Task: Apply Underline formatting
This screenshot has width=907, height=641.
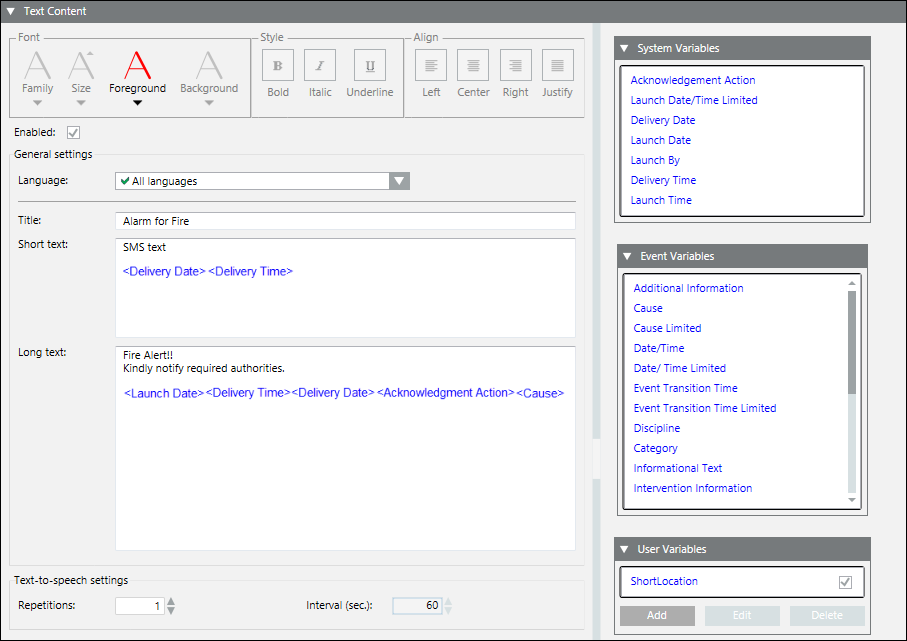Action: [370, 66]
